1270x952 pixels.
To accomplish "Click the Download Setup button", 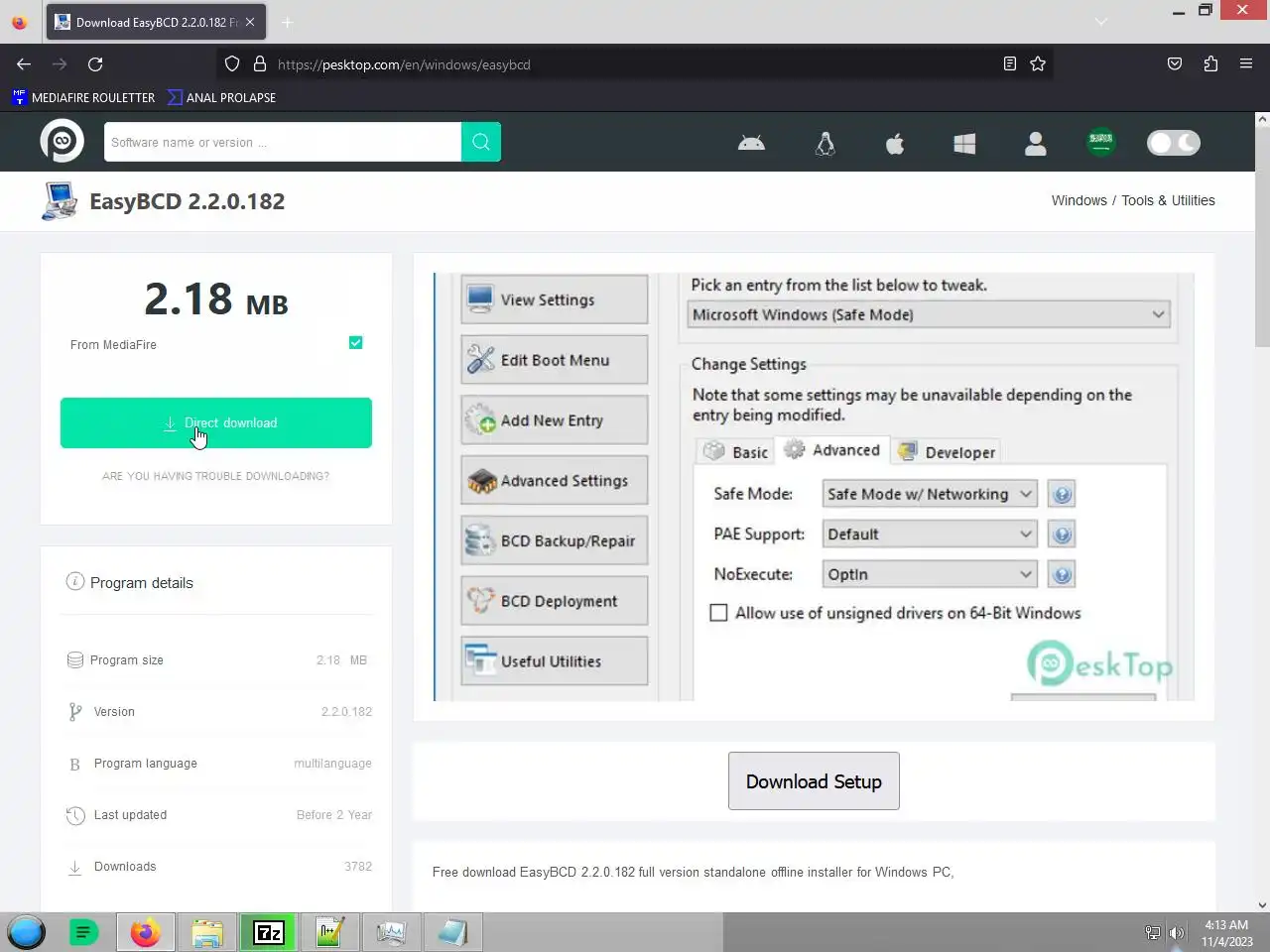I will tap(814, 781).
